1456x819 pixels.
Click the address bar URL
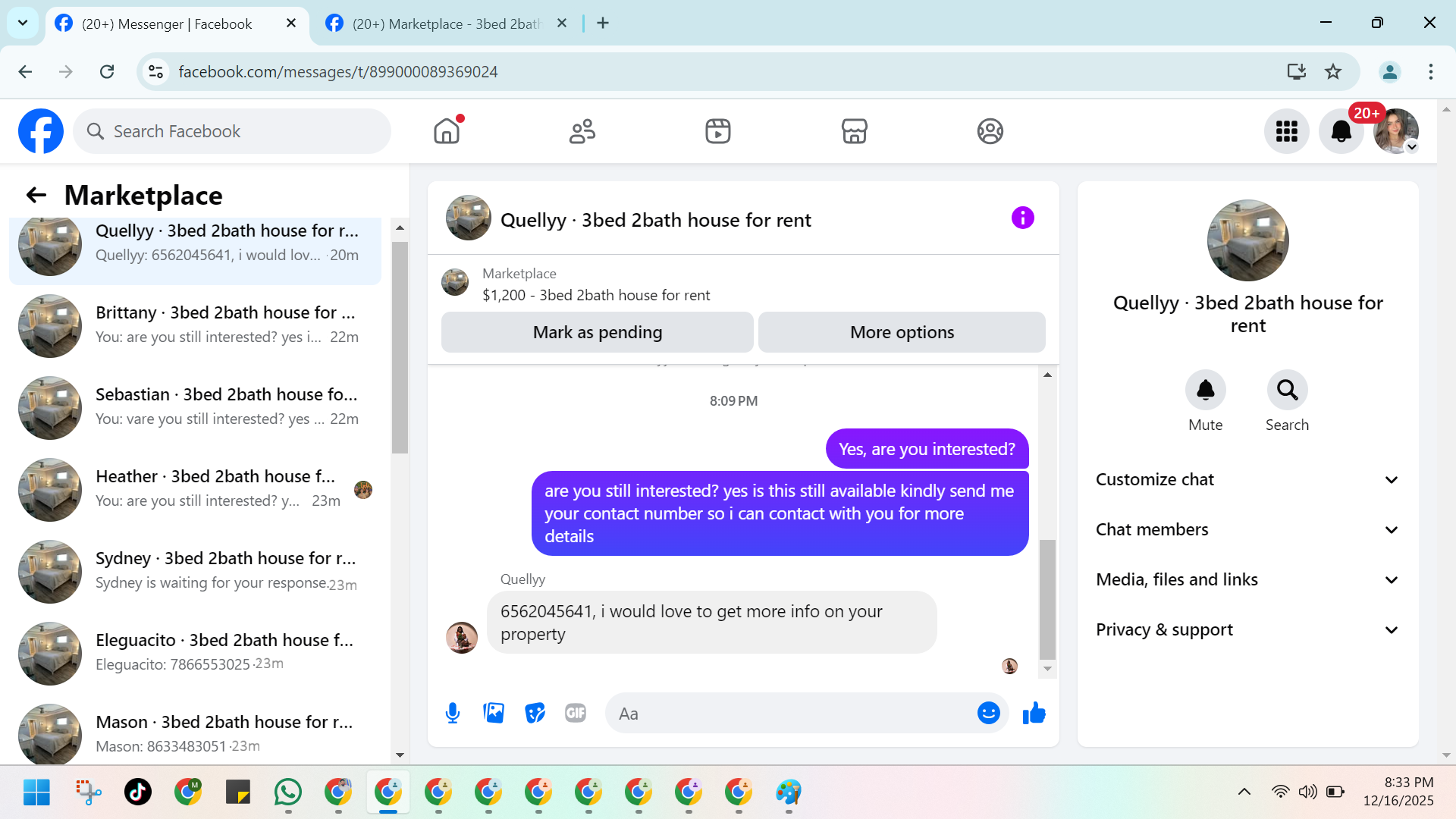coord(338,72)
